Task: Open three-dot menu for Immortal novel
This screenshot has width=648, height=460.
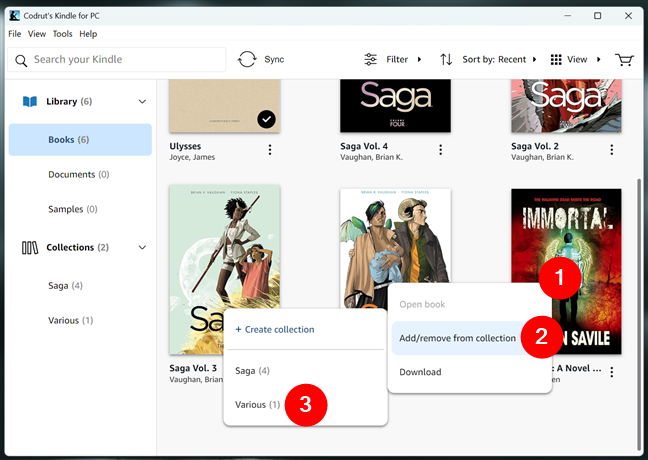Action: click(612, 372)
